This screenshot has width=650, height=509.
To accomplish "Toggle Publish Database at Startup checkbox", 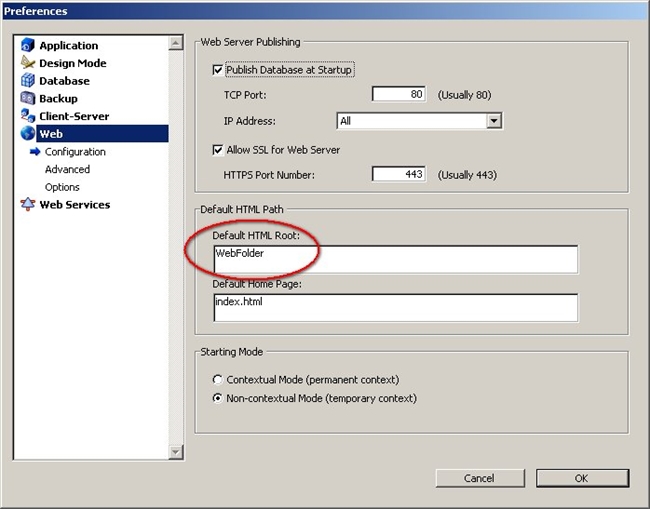I will (218, 70).
